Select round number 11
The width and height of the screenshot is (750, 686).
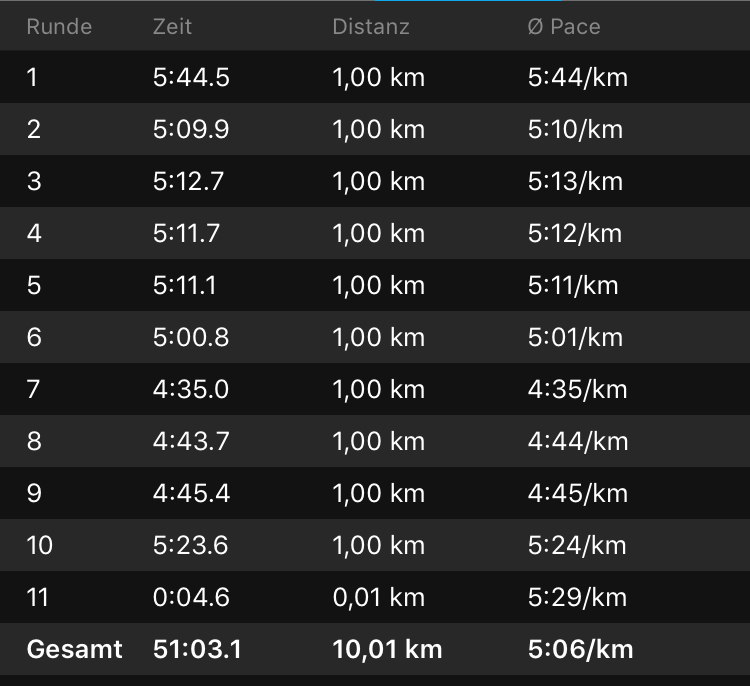[38, 598]
